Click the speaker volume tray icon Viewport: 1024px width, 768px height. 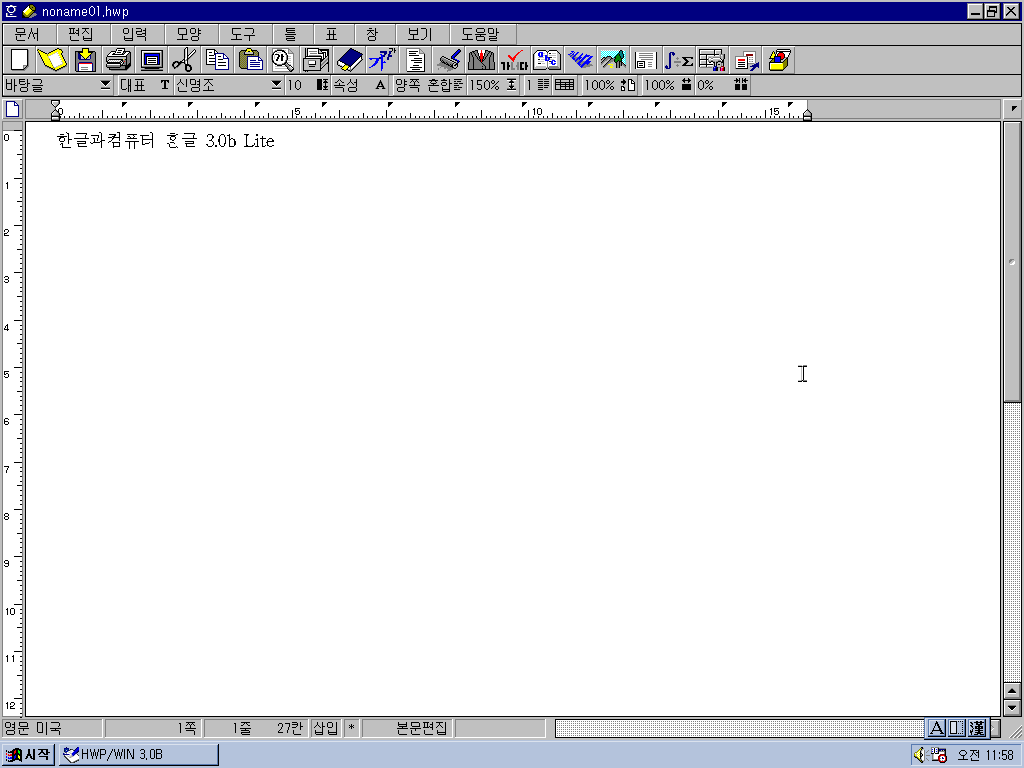pyautogui.click(x=920, y=755)
